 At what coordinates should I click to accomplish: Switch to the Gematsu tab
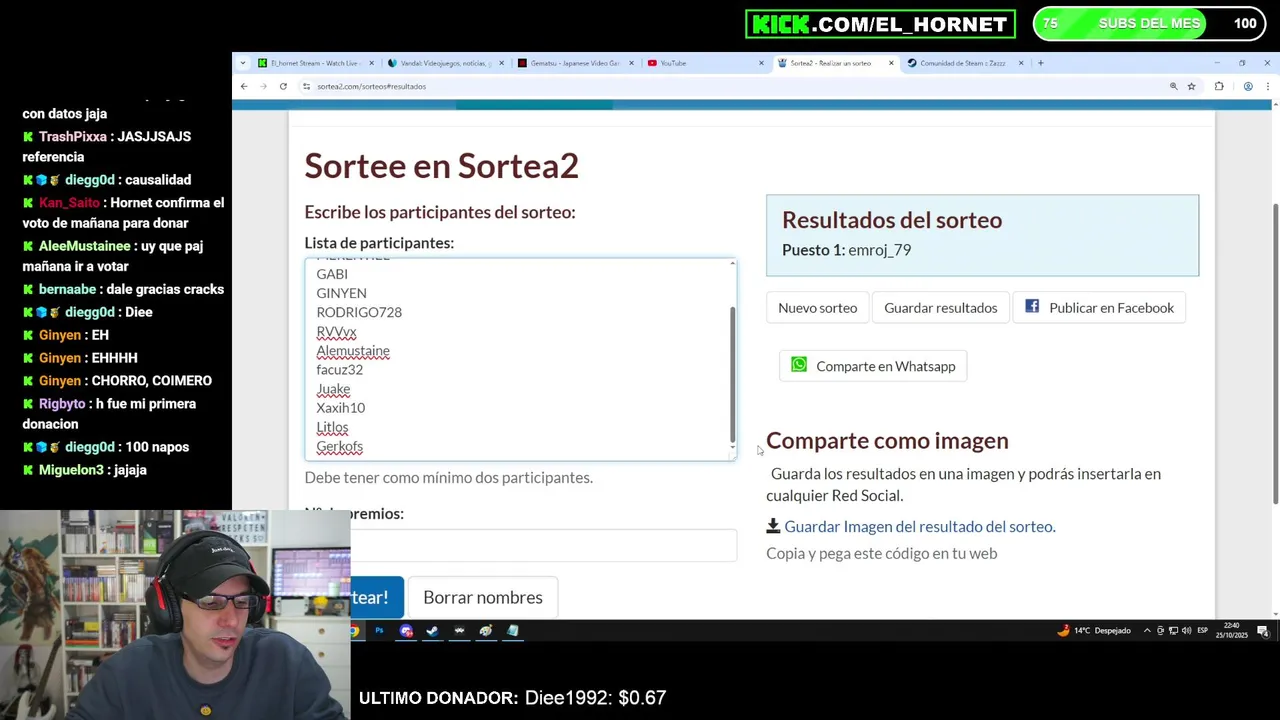[575, 63]
